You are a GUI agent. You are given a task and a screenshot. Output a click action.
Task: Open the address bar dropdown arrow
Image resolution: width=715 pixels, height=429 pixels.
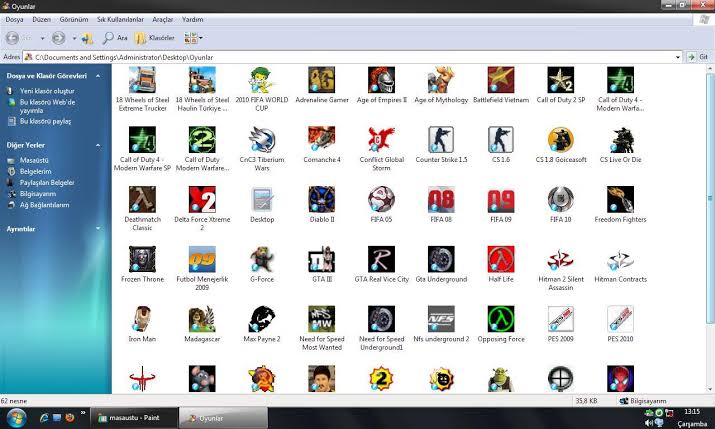pos(678,57)
